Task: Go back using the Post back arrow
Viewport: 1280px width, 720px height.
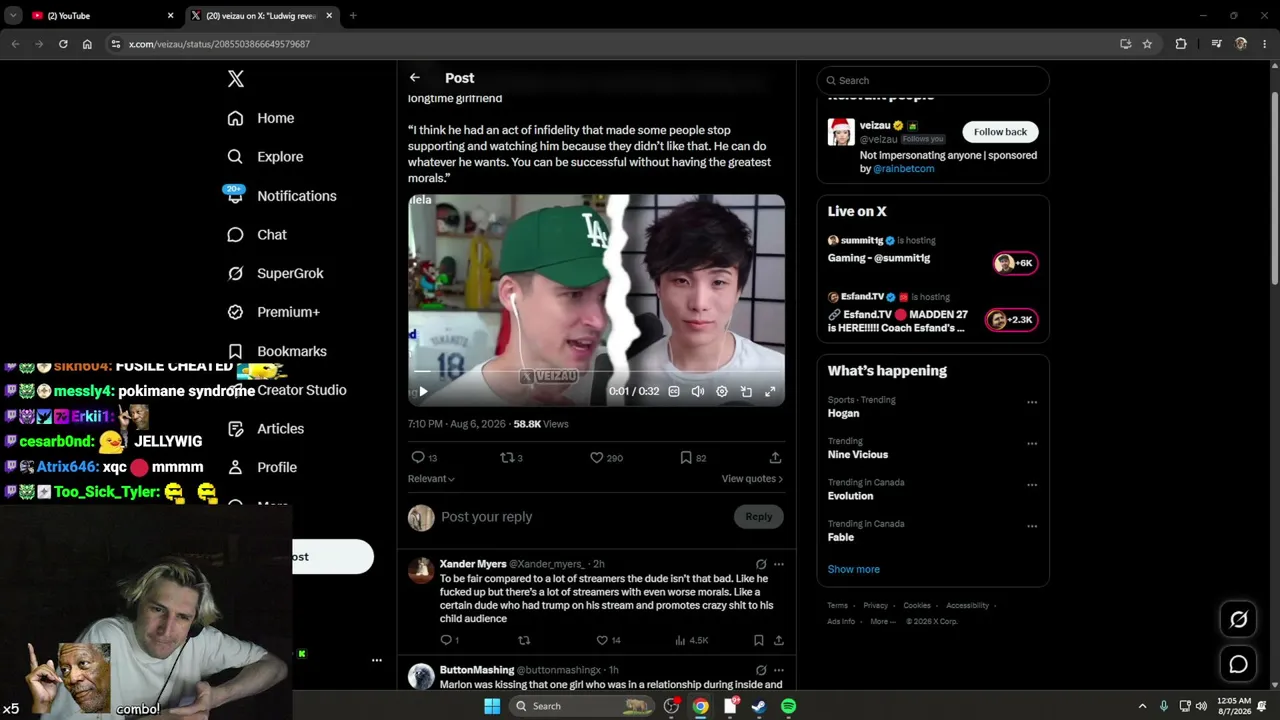Action: coord(415,78)
